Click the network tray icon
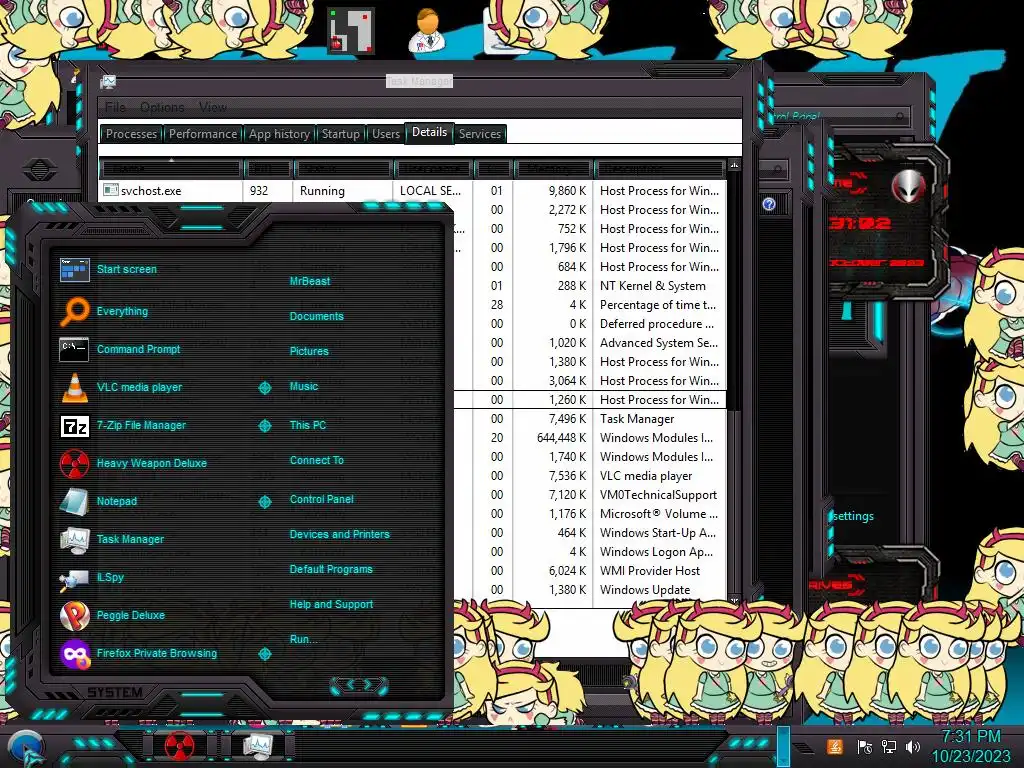 (889, 746)
